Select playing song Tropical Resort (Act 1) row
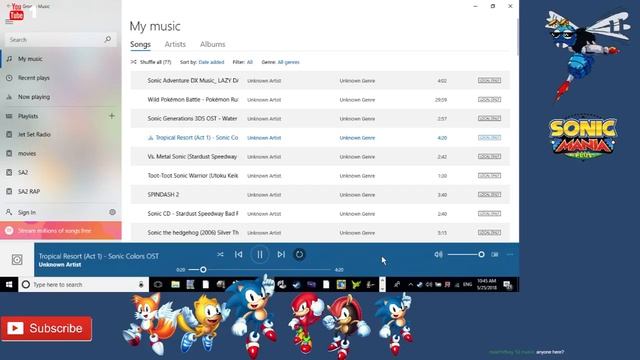Viewport: 640px width, 360px height. 320,138
